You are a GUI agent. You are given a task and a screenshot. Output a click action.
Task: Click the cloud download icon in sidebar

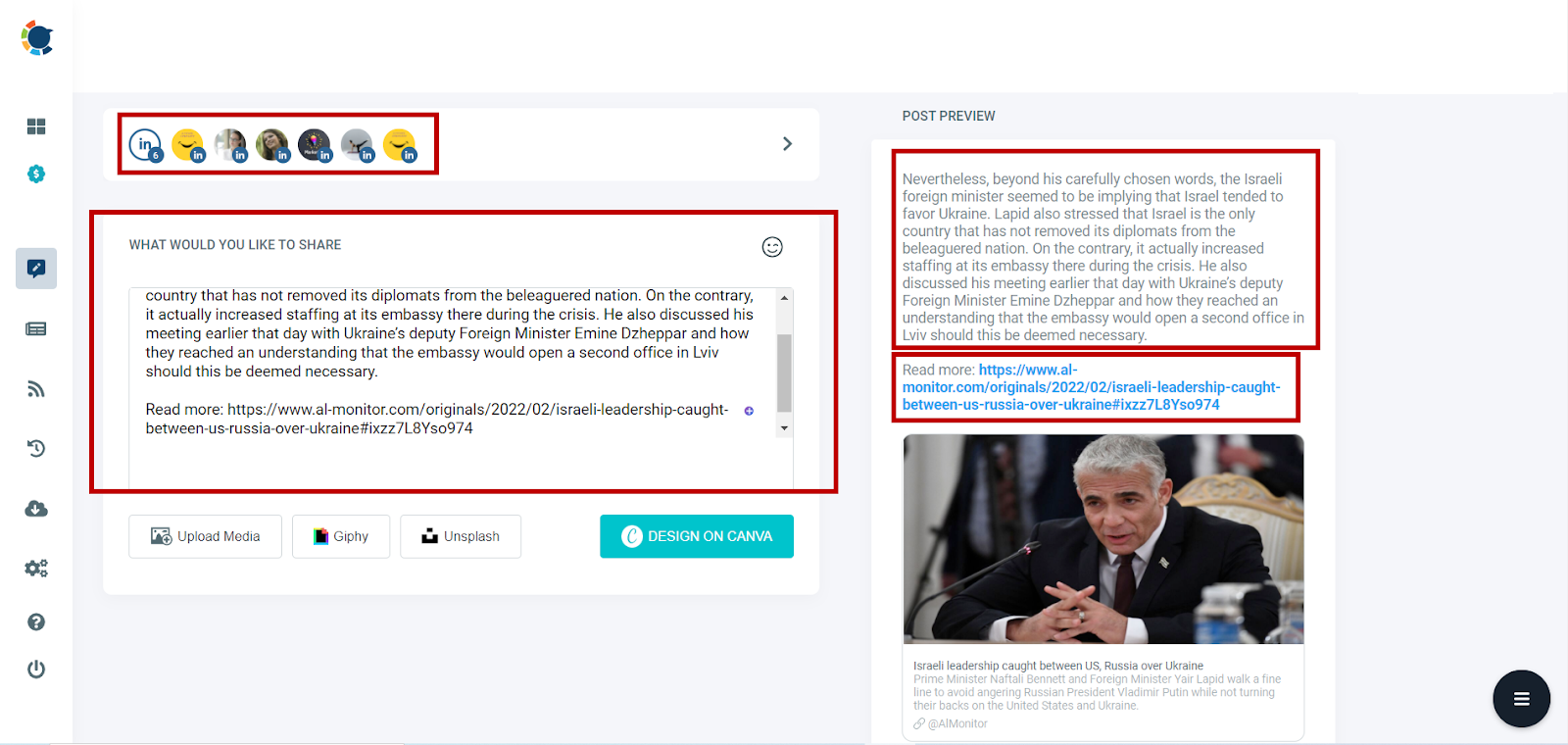click(x=36, y=509)
